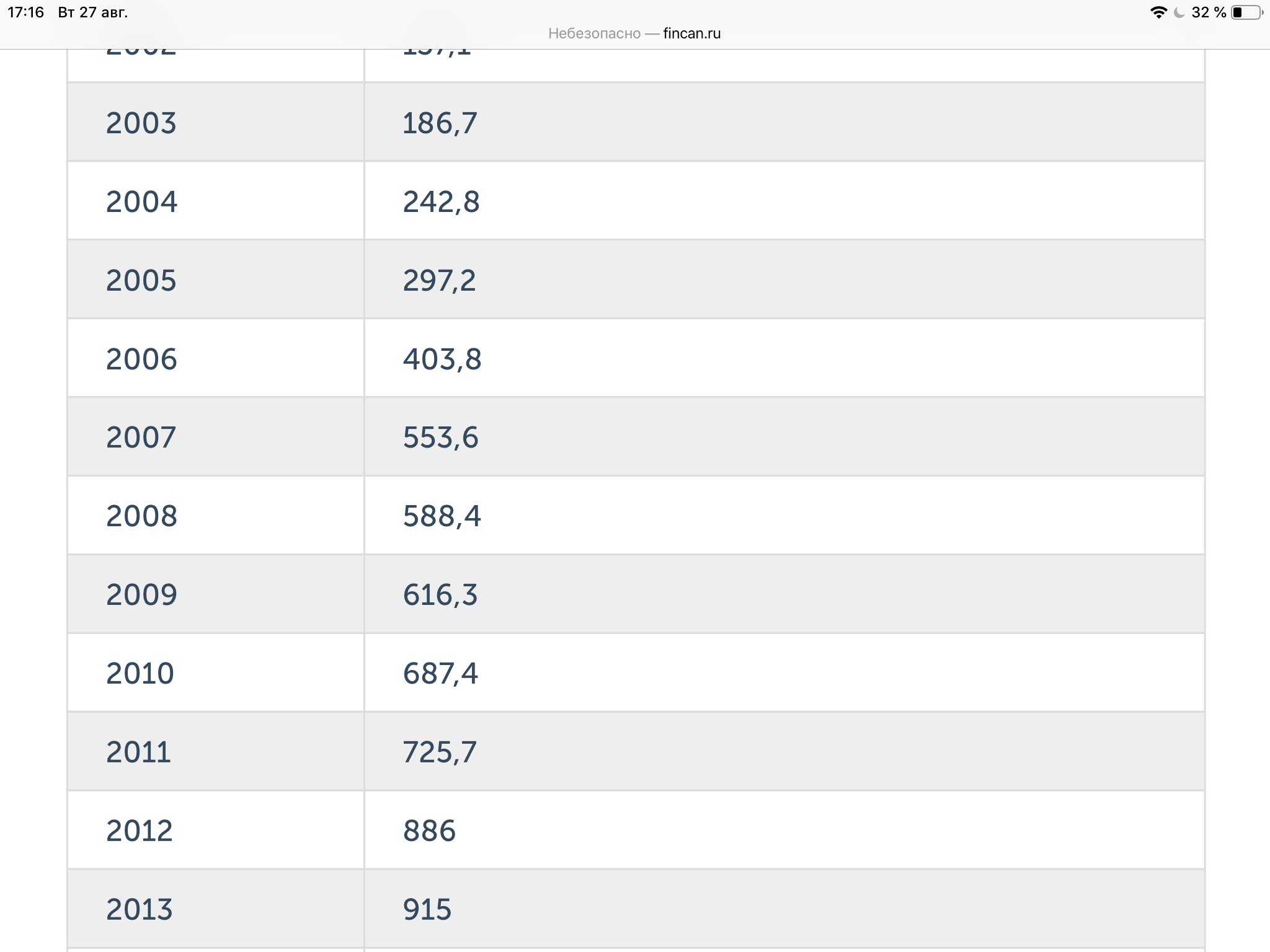
Task: Tap the 32 % battery percentage text
Action: [x=1209, y=12]
